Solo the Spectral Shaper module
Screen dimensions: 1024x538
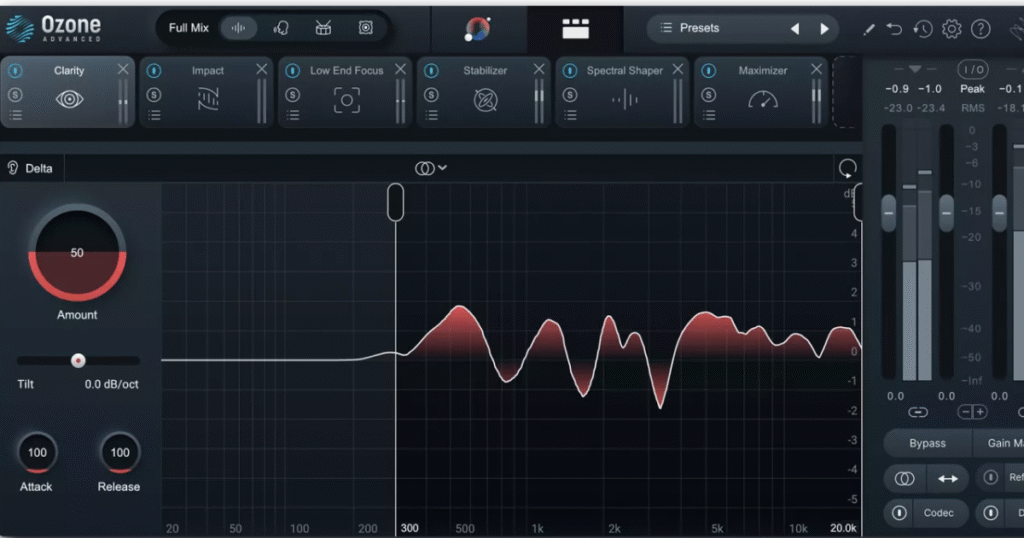pyautogui.click(x=569, y=95)
